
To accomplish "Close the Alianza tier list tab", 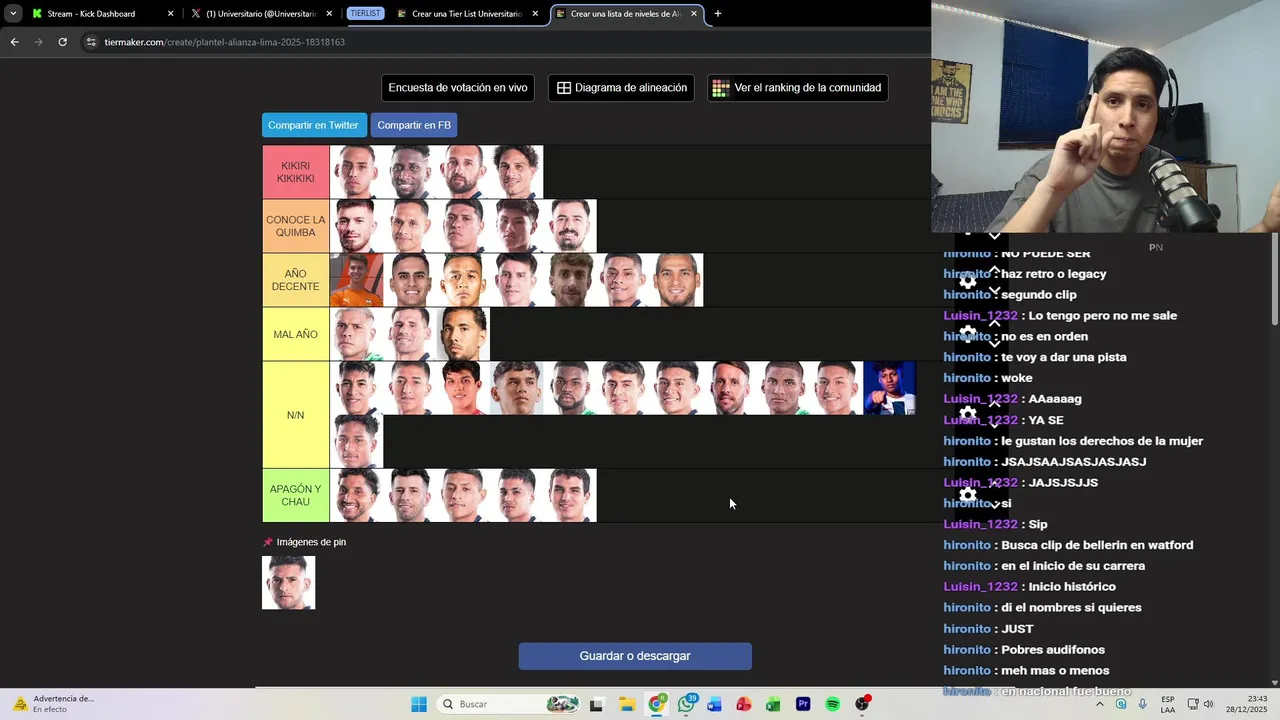I will (694, 14).
